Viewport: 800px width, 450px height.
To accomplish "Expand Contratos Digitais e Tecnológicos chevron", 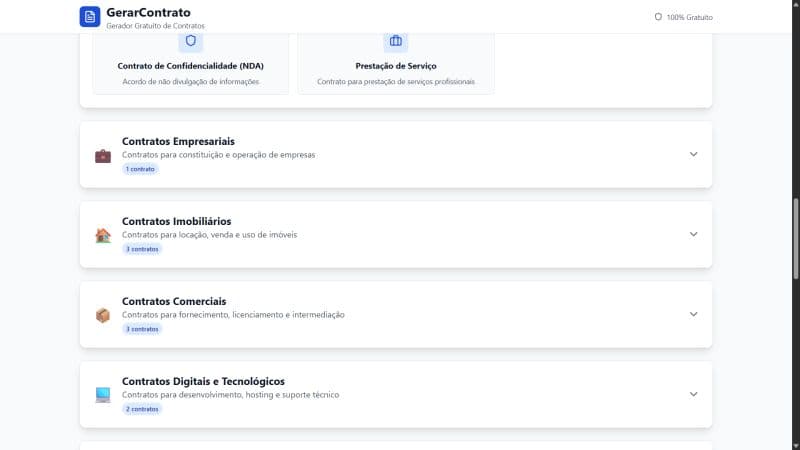I will (x=693, y=394).
